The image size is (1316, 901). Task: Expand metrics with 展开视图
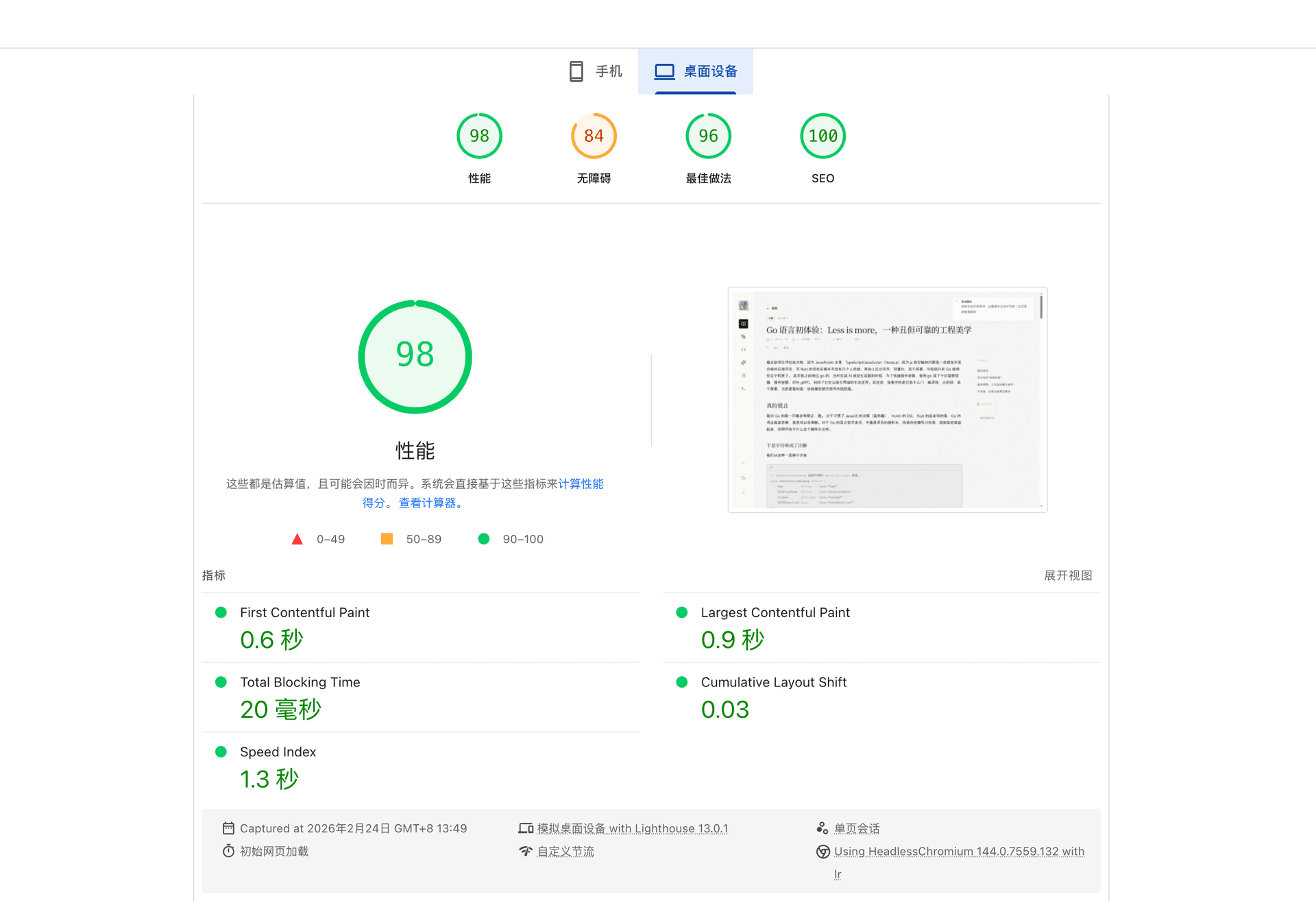pos(1067,575)
